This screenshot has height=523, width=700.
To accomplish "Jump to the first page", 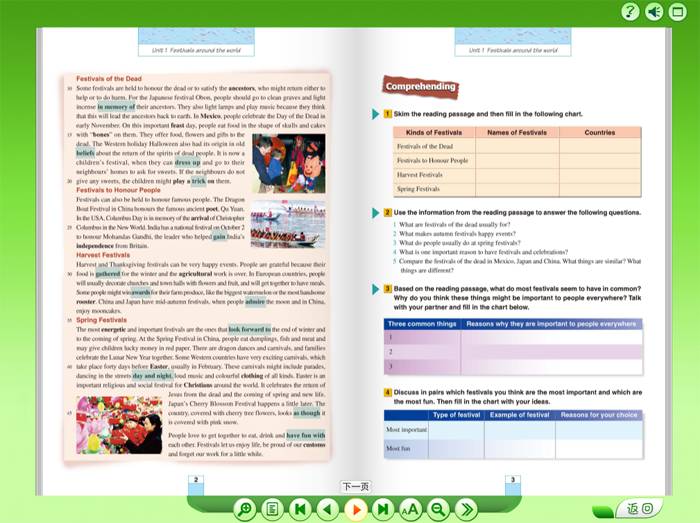I will [x=300, y=509].
